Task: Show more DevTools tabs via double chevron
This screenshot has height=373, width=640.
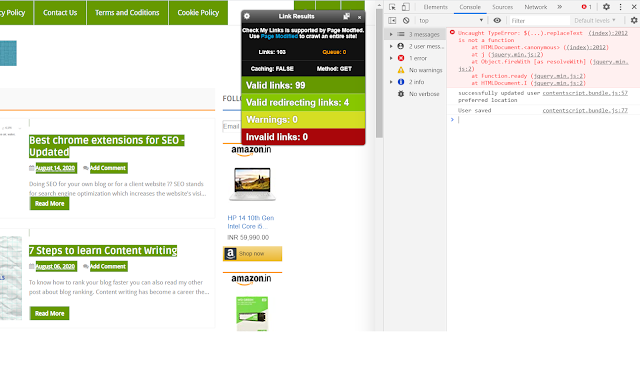Action: [x=560, y=7]
